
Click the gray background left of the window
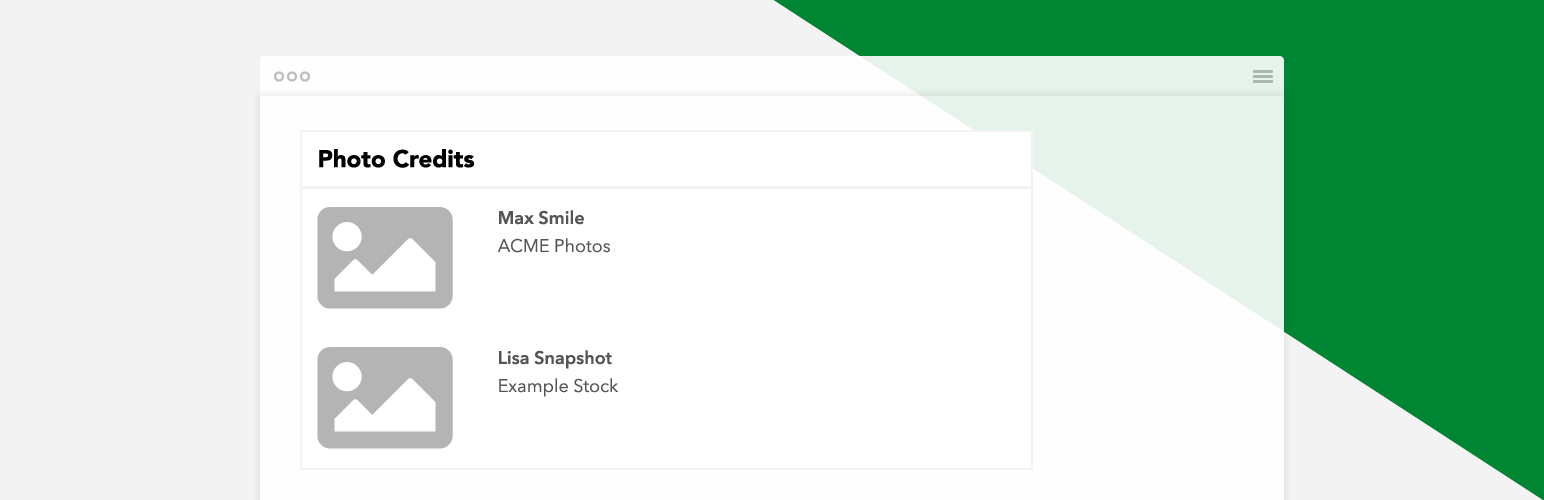click(130, 250)
